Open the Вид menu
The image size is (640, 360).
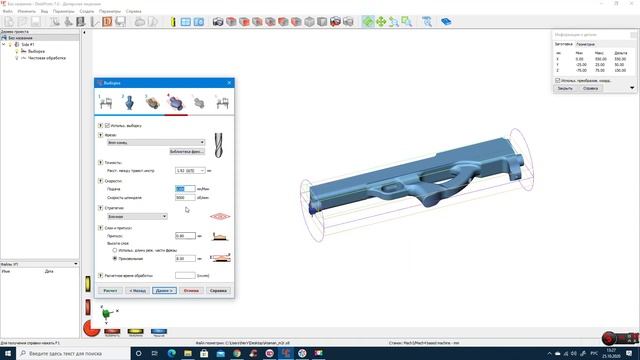tap(44, 11)
